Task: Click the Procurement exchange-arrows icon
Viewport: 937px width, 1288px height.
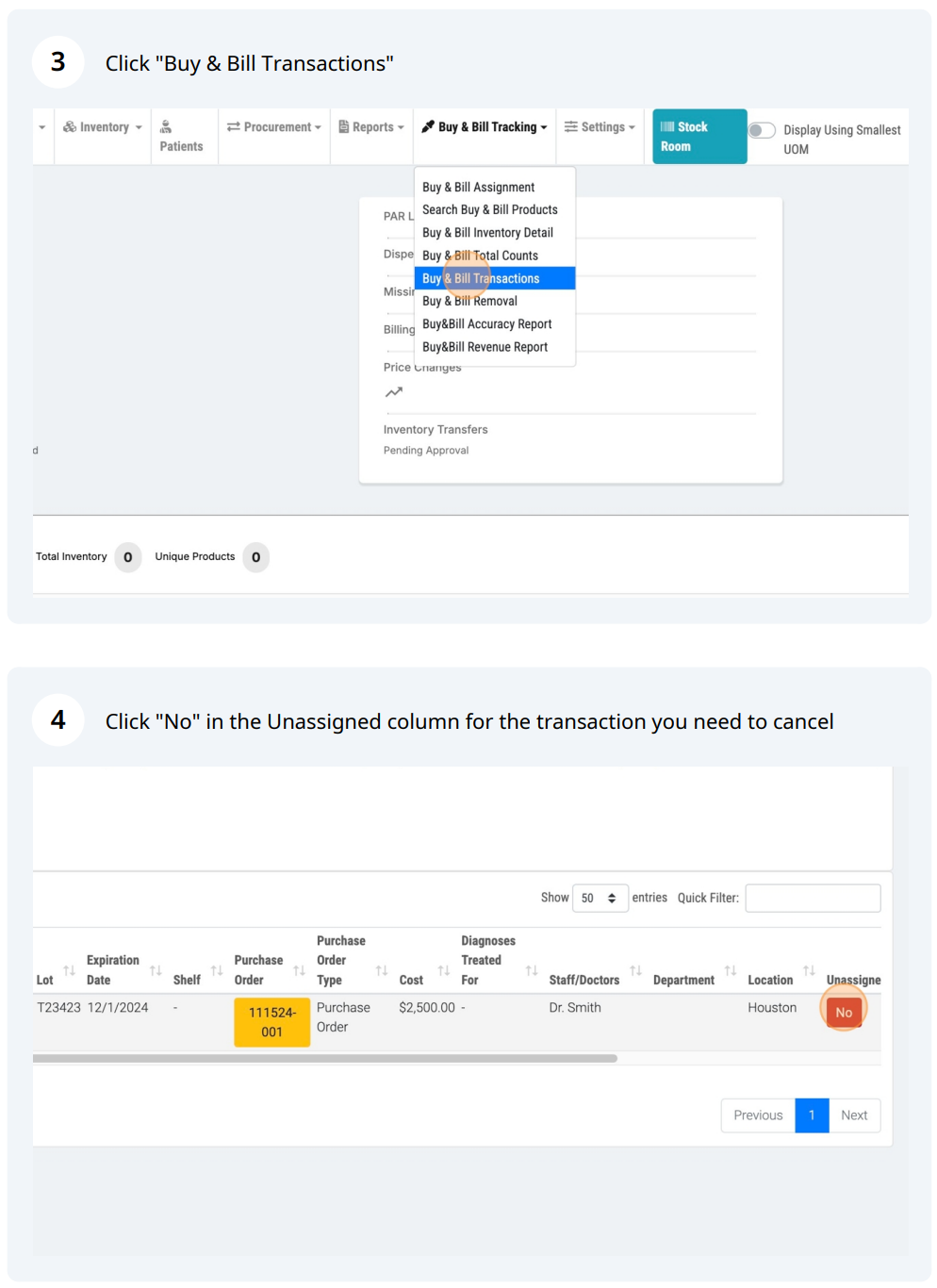Action: (234, 127)
